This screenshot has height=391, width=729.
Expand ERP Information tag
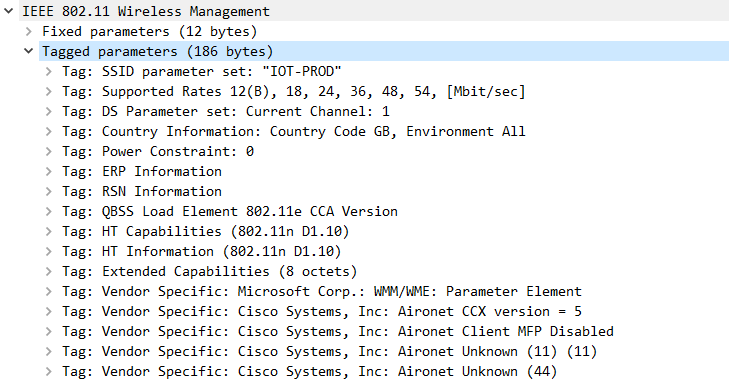pyautogui.click(x=48, y=171)
